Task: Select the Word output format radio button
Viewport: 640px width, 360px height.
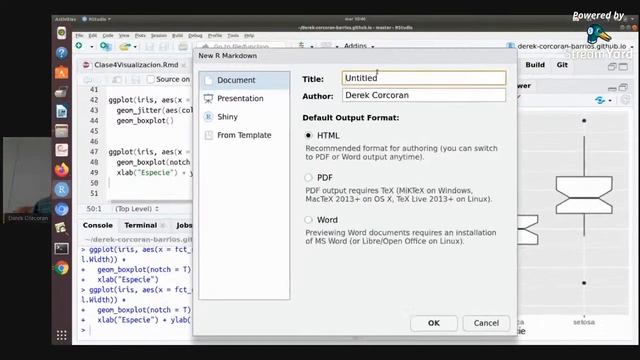Action: pos(309,220)
